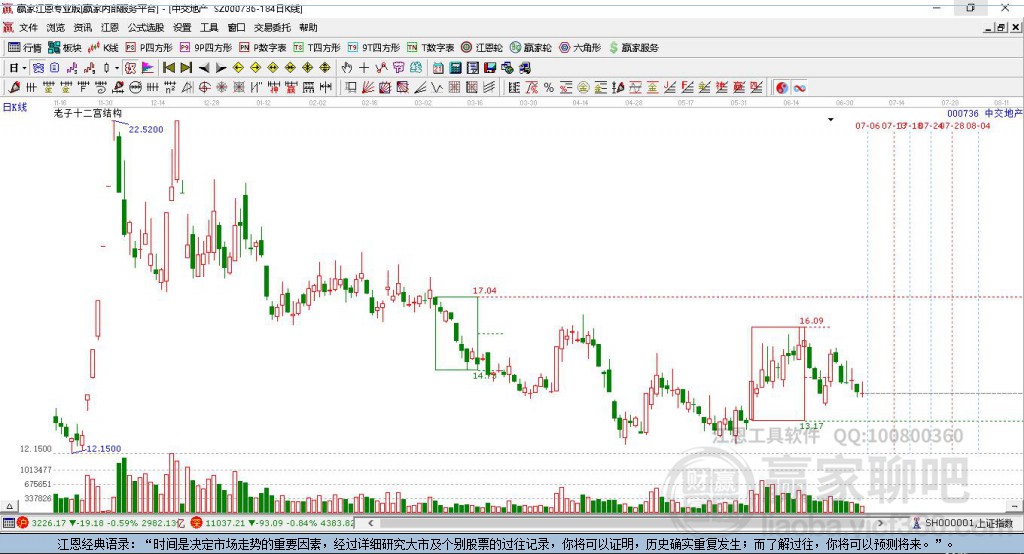The height and width of the screenshot is (554, 1024).
Task: Open the 交易委托 menu
Action: (272, 27)
